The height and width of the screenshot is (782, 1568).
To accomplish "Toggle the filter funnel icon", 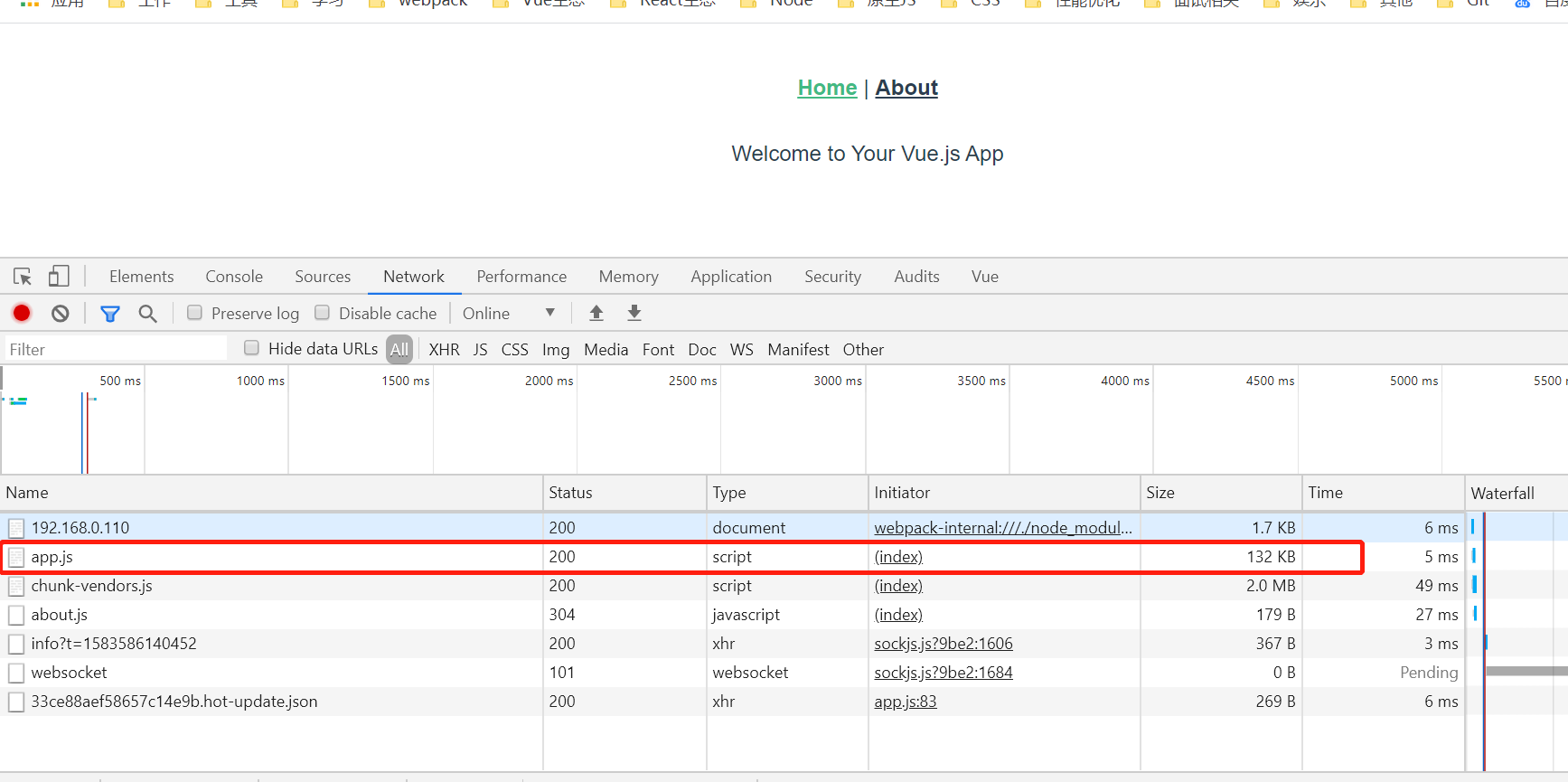I will pos(110,314).
